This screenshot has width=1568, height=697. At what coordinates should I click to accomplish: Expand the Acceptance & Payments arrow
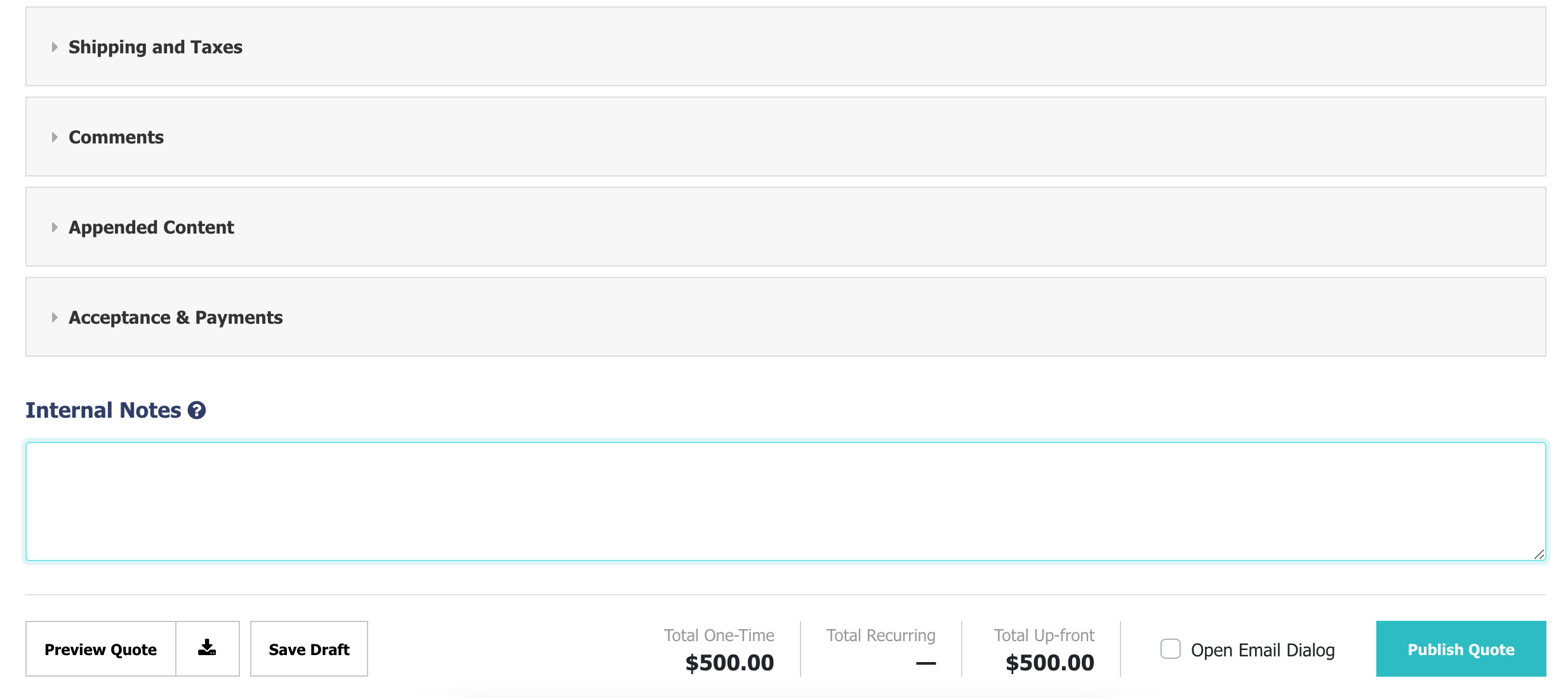tap(55, 317)
